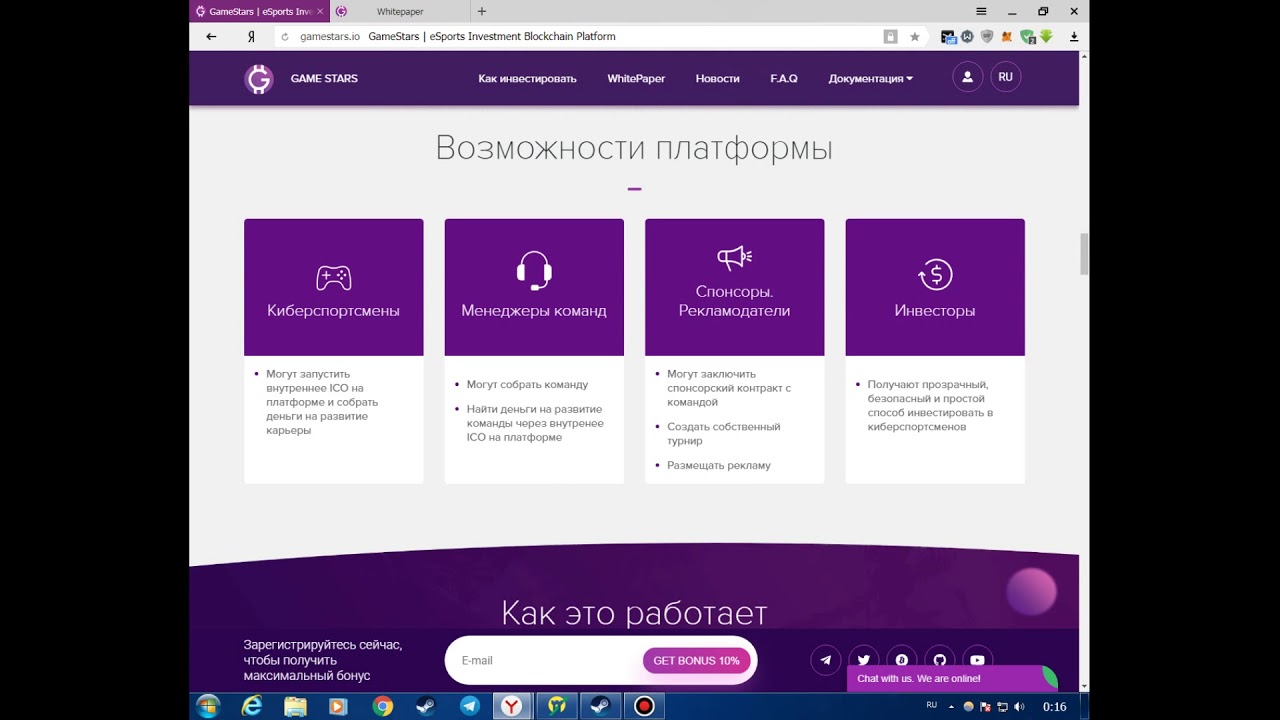This screenshot has height=720, width=1280.
Task: Click the Как это работает heading
Action: click(634, 612)
